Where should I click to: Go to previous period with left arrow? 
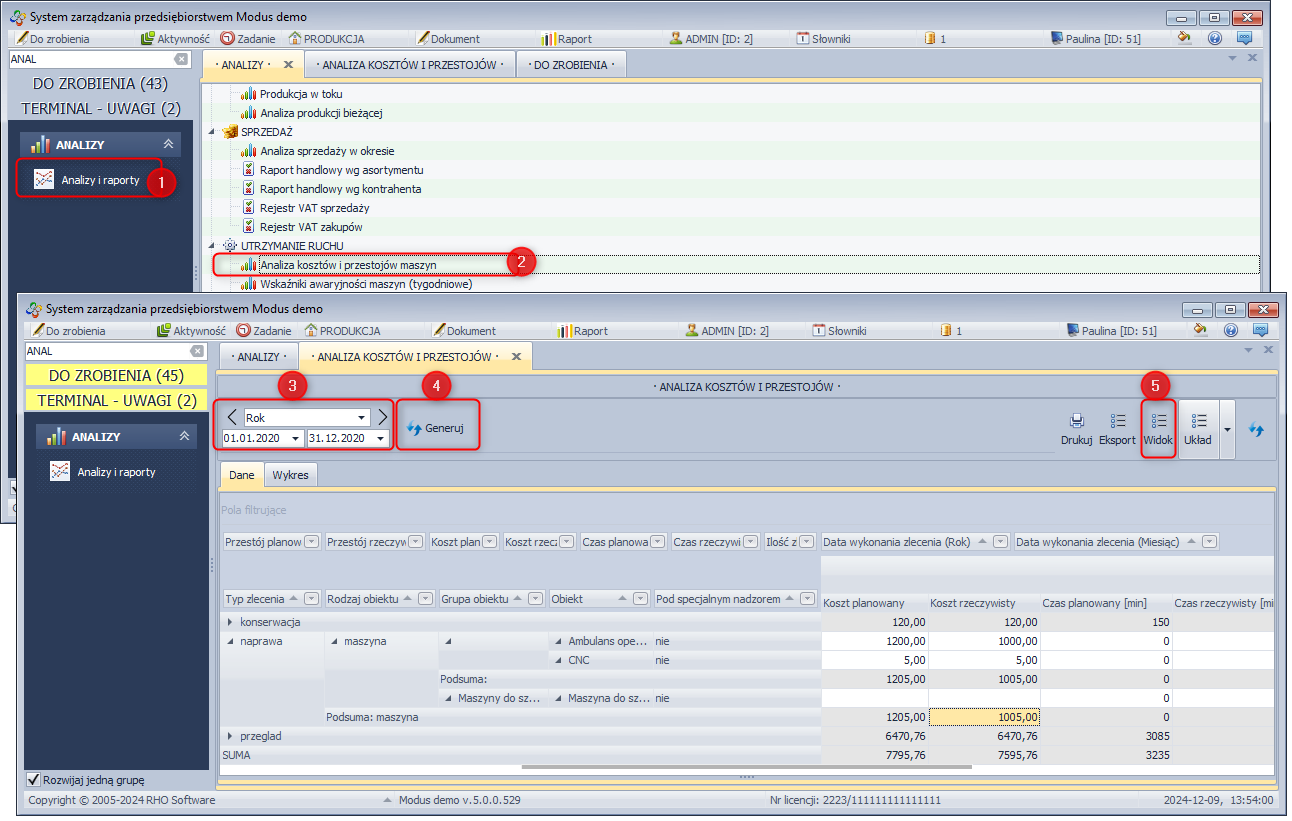(x=232, y=417)
